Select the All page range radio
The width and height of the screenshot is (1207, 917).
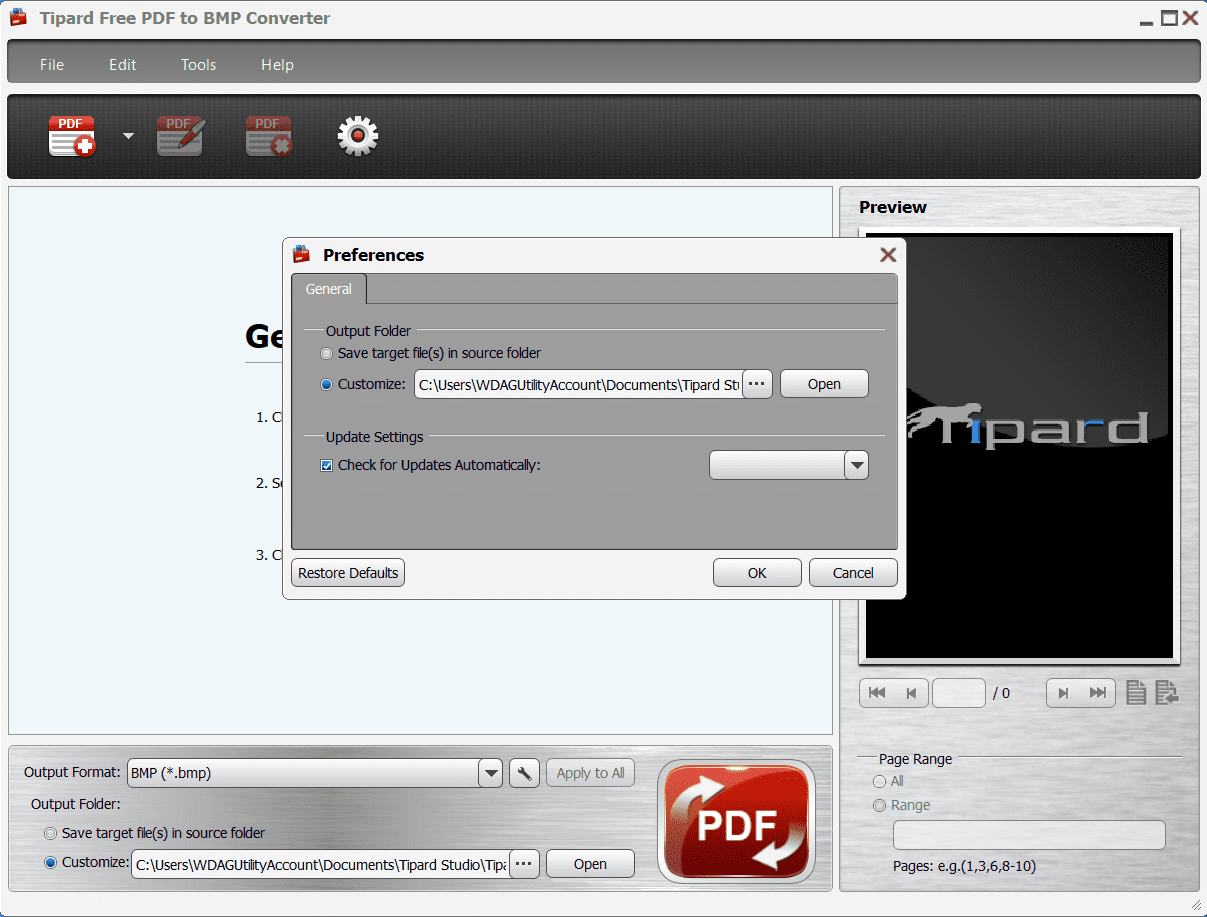tap(880, 781)
